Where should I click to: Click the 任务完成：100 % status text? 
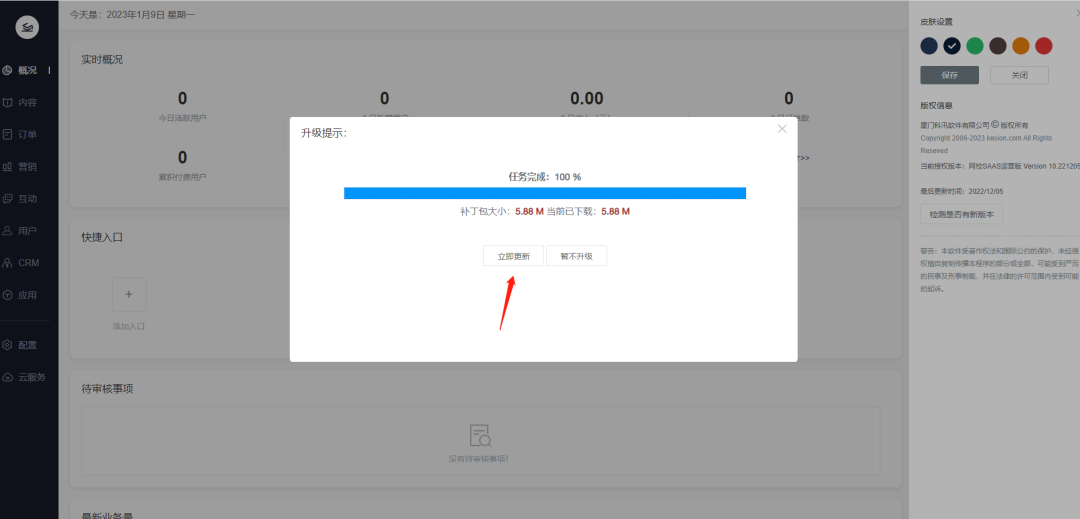[545, 177]
